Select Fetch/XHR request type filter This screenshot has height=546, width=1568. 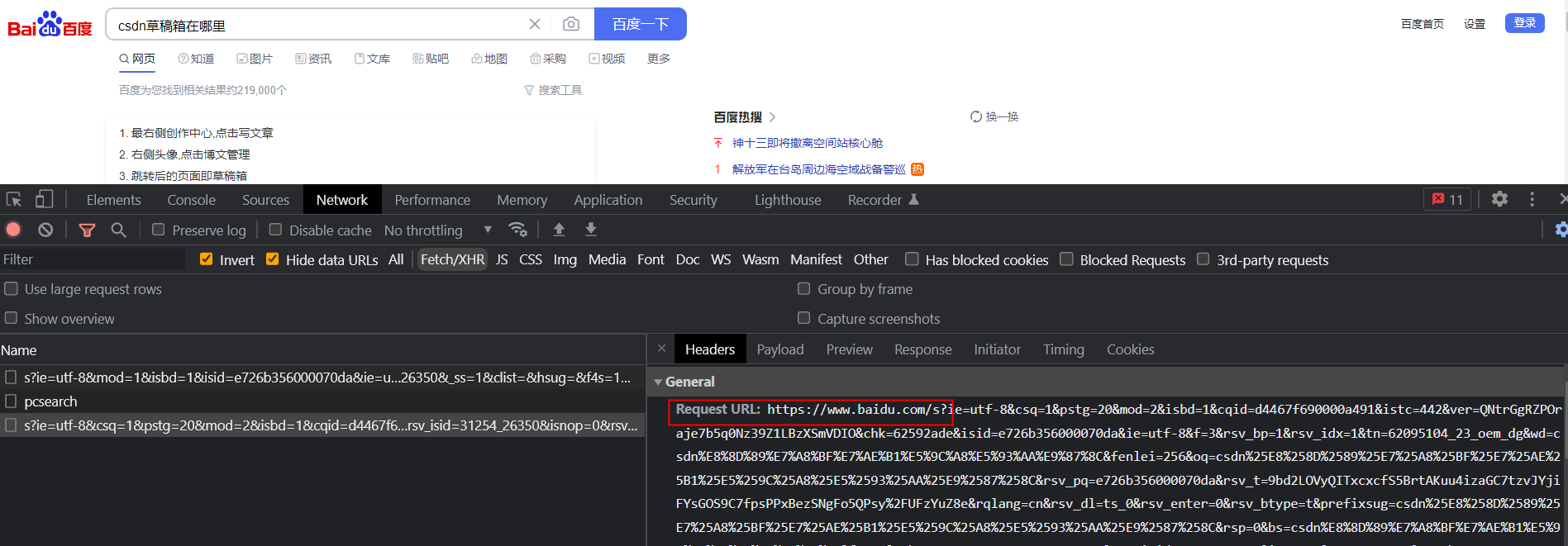[452, 259]
